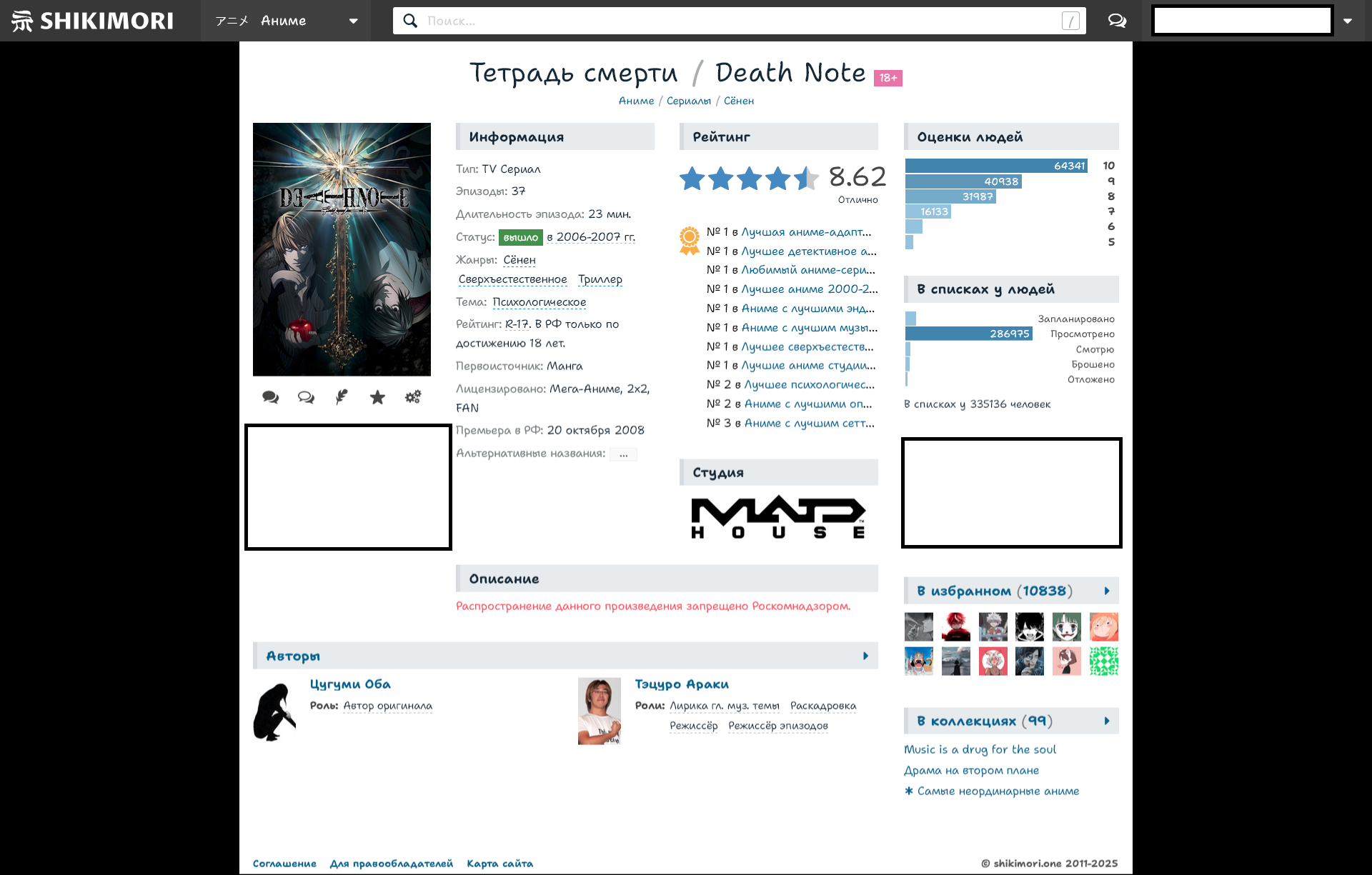
Task: Expand alternative names with ellipsis button
Action: coord(623,454)
